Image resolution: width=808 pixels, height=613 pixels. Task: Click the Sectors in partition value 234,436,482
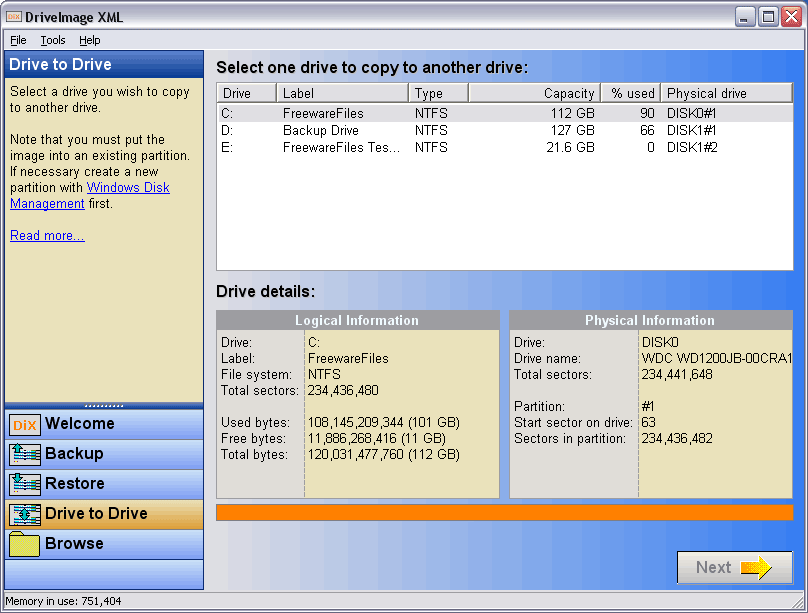tap(677, 438)
